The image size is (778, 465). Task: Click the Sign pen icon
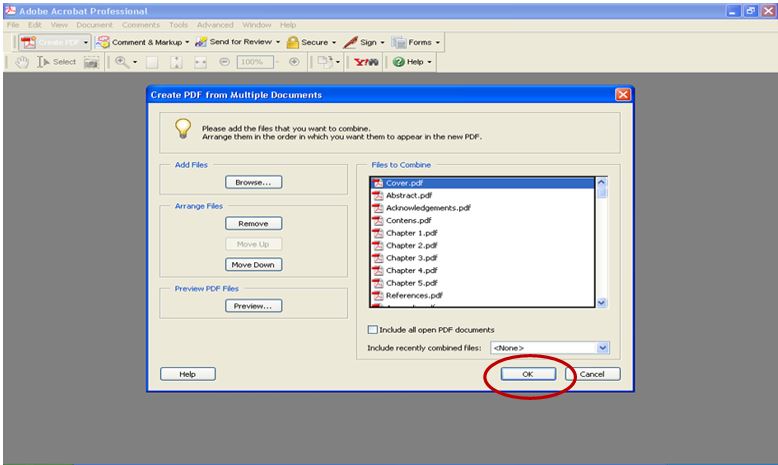[x=350, y=42]
